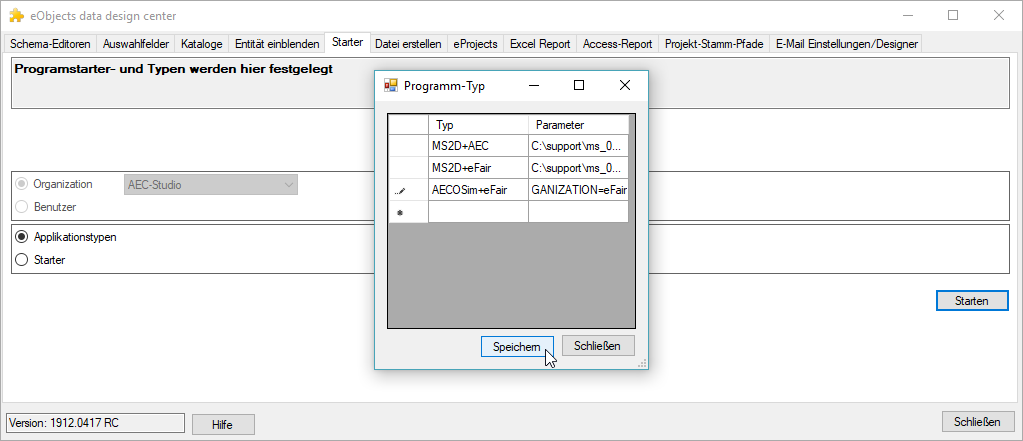The image size is (1023, 441).
Task: Click the pencil edit marker on AECOSim+eFair row
Action: (401, 191)
